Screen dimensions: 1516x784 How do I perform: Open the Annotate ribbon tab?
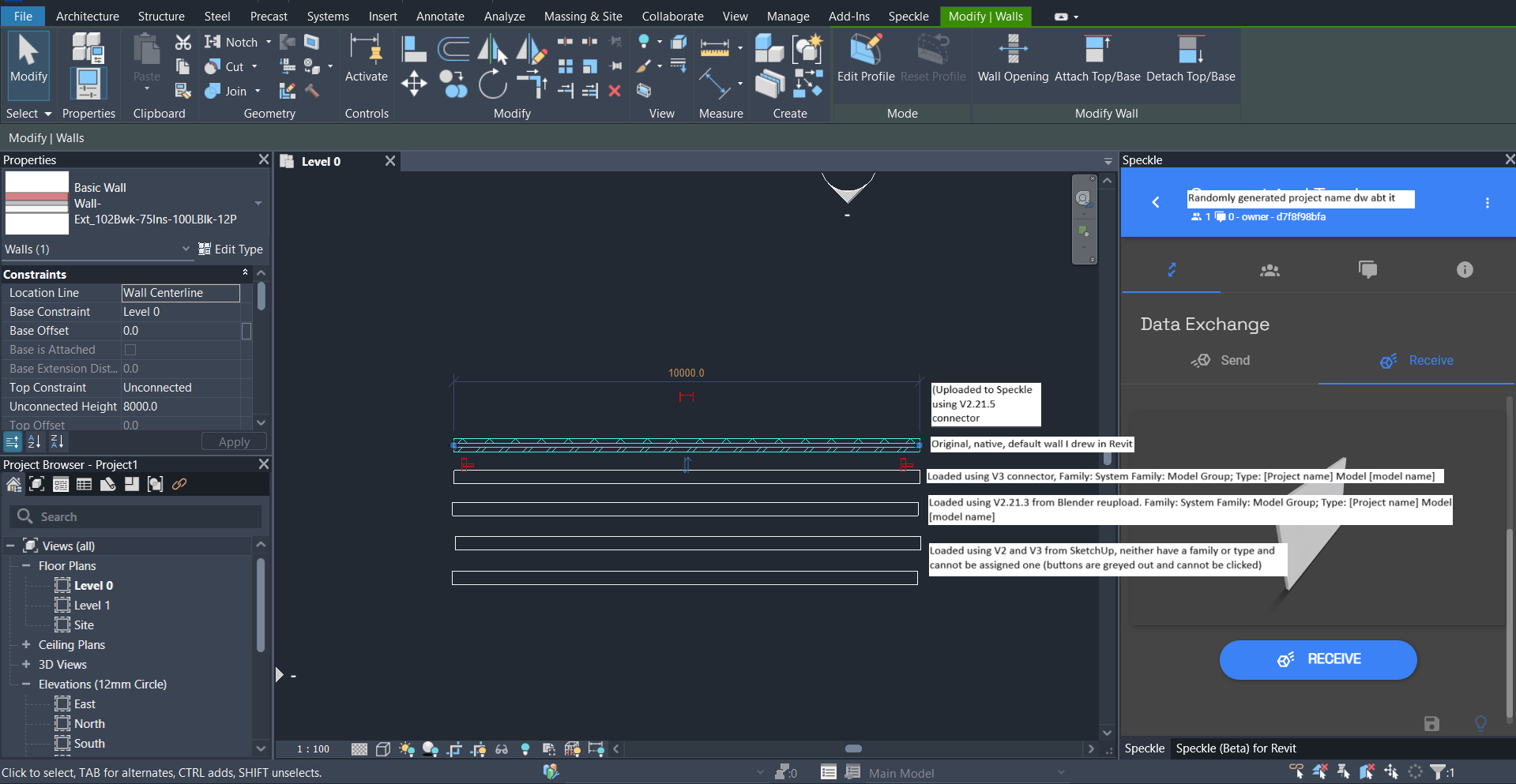440,16
